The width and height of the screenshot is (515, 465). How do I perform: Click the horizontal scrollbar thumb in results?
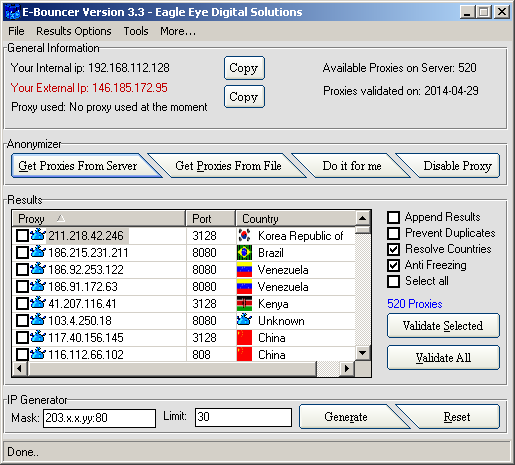click(172, 368)
